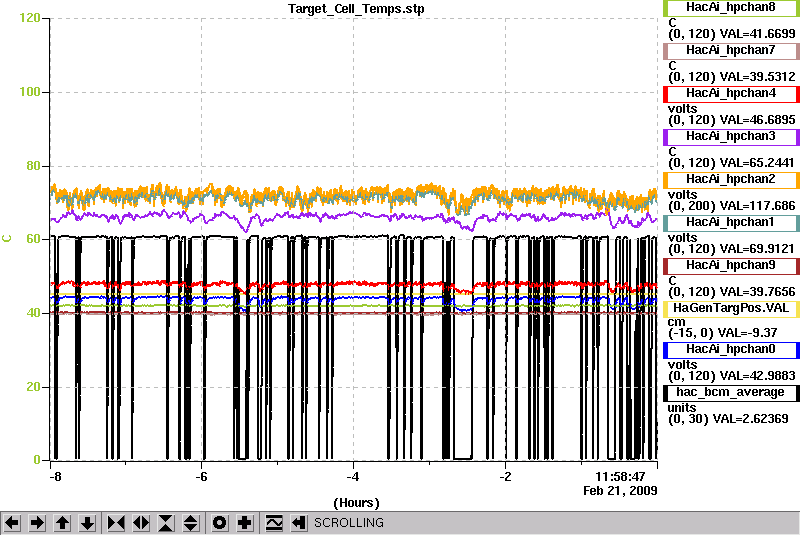Click the value text VAL=39.5312
The height and width of the screenshot is (535, 800).
(757, 77)
